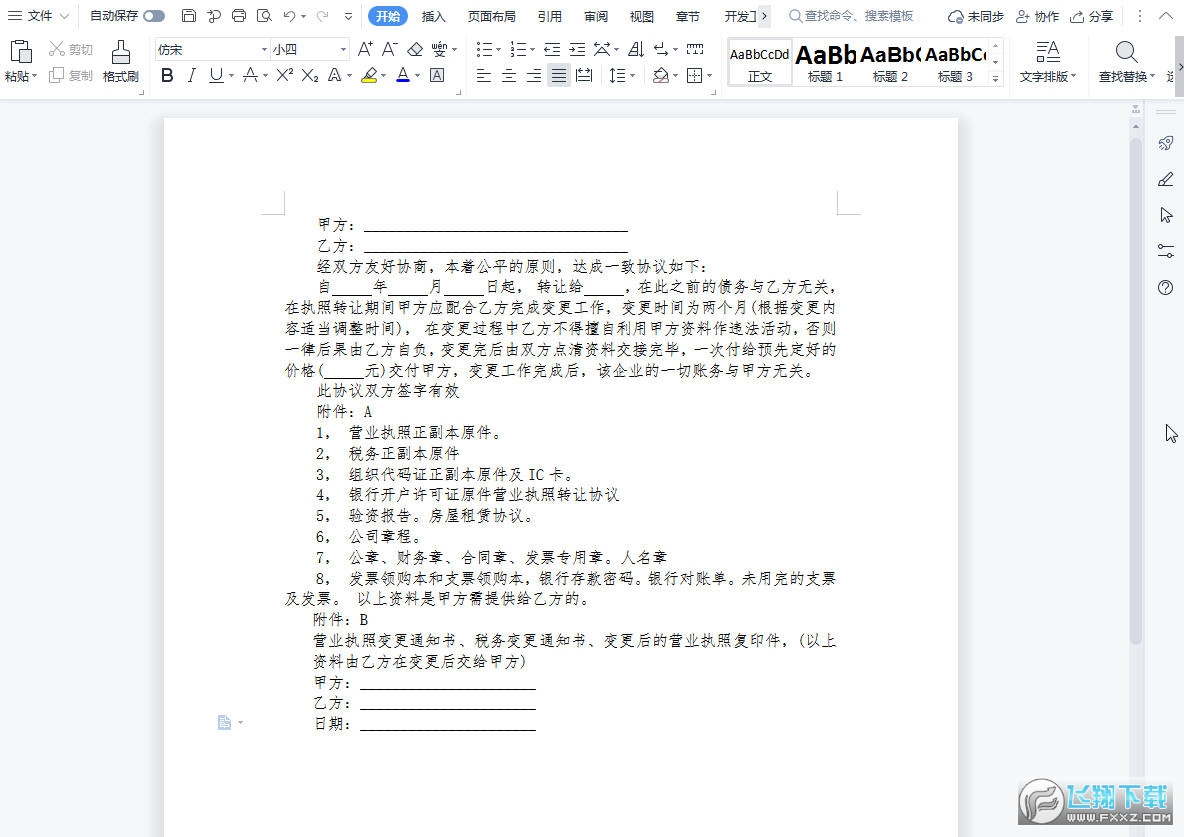The height and width of the screenshot is (837, 1184).
Task: Click the save document icon
Action: [x=190, y=16]
